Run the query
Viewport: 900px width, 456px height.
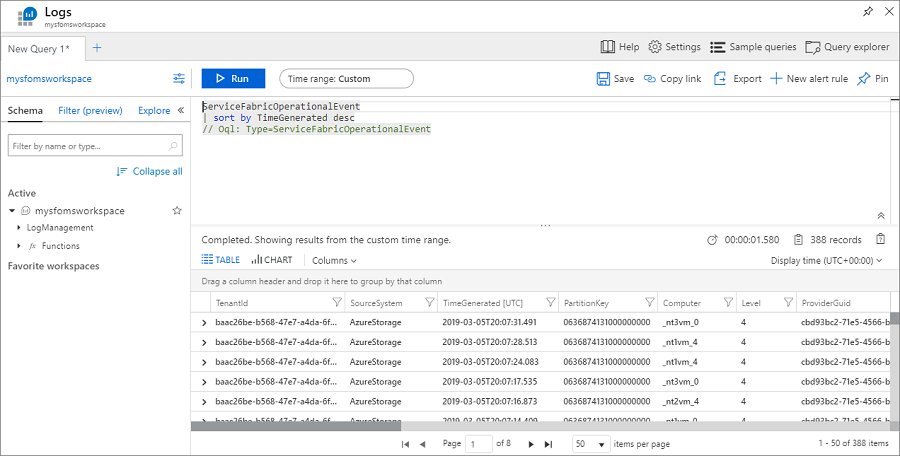point(233,78)
